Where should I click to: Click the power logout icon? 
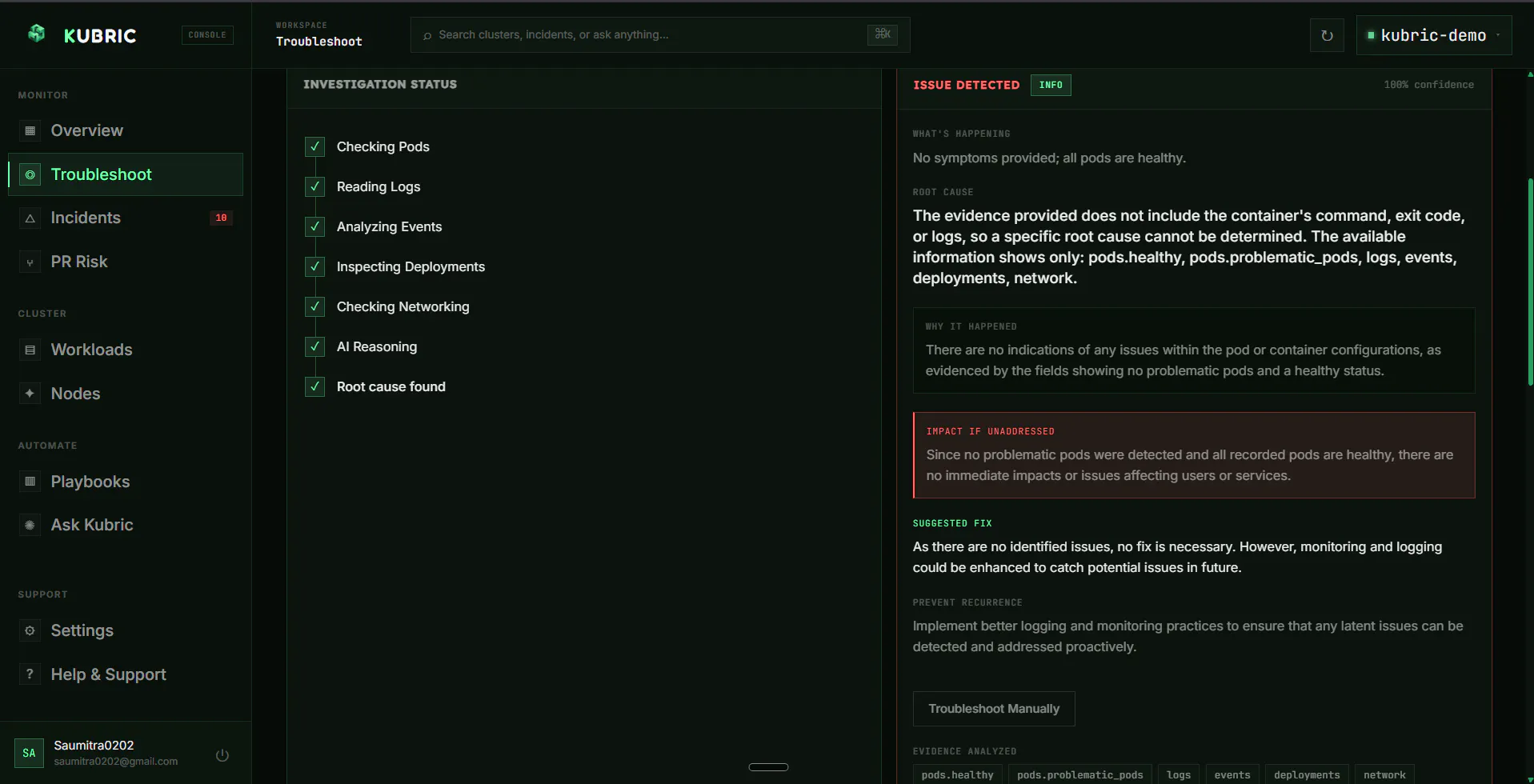(x=222, y=754)
